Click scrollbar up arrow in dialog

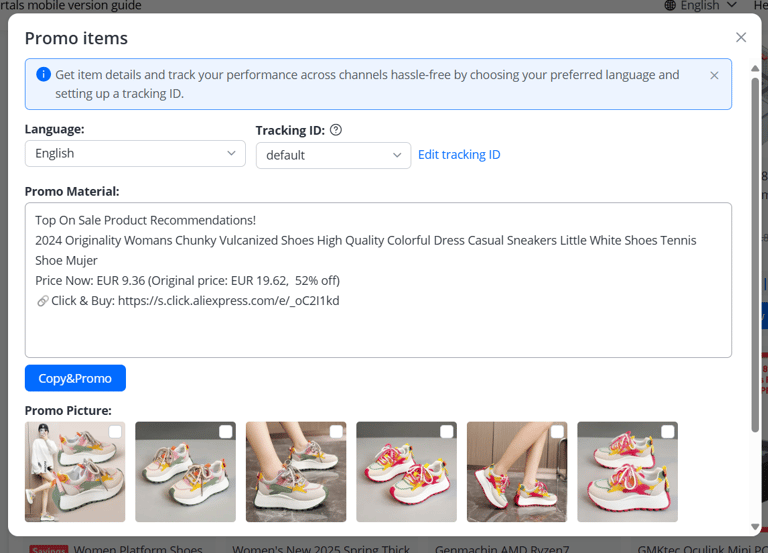(755, 69)
